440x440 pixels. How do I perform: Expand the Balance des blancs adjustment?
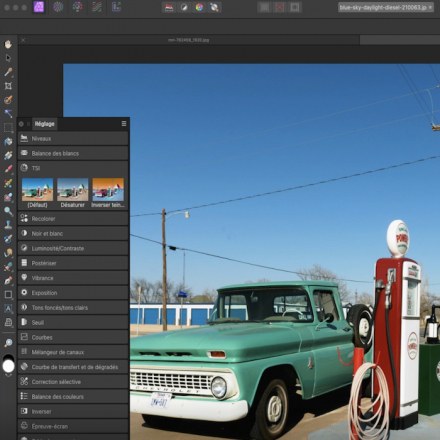[73, 153]
